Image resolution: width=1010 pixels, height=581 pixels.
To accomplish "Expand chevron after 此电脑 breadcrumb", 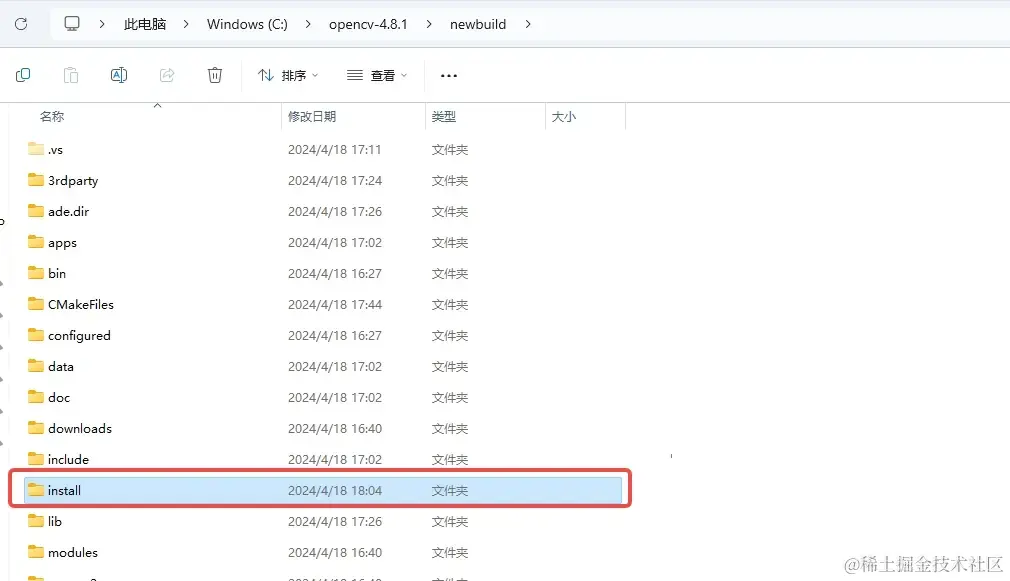I will point(186,24).
